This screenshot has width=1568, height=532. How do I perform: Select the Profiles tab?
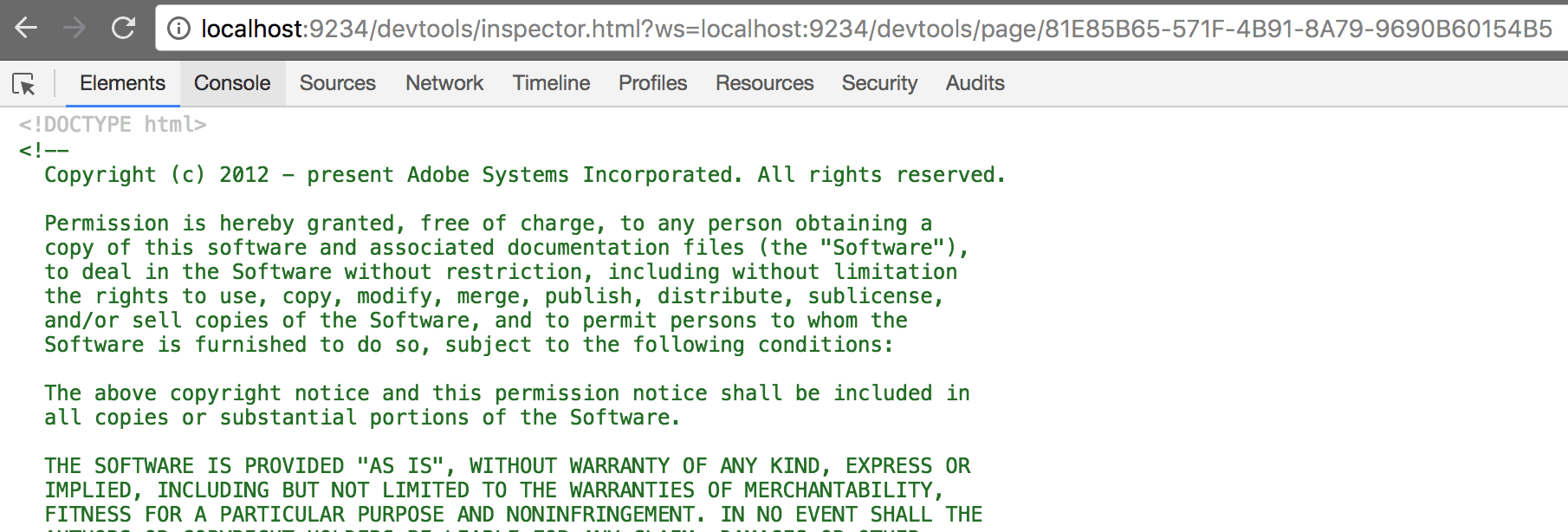point(652,83)
